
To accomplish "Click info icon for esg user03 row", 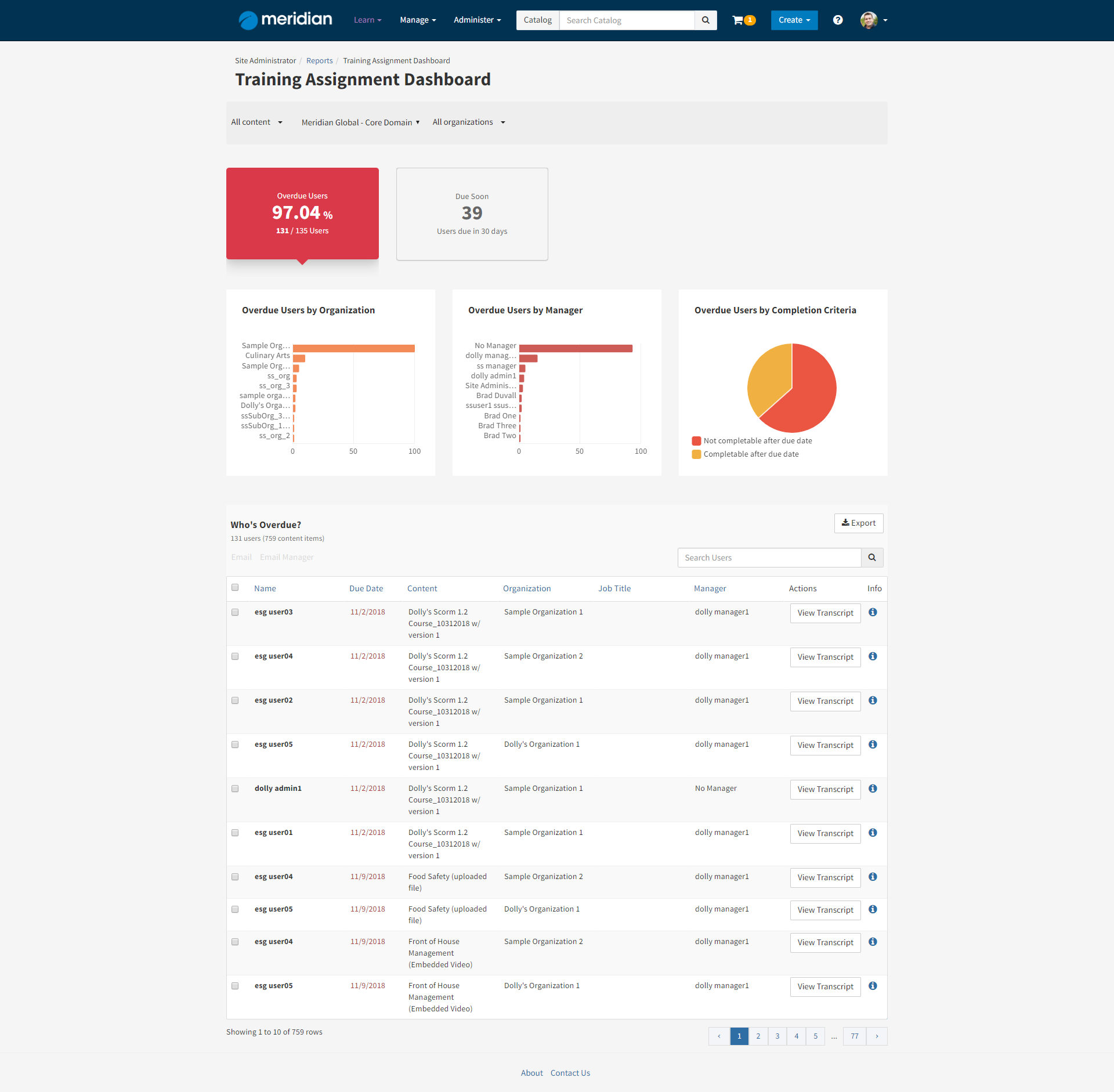I will pos(873,612).
